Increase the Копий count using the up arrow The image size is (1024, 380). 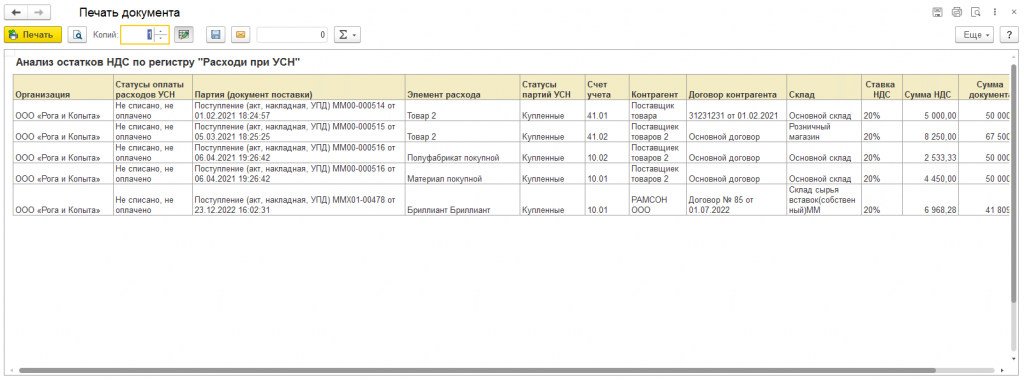161,31
